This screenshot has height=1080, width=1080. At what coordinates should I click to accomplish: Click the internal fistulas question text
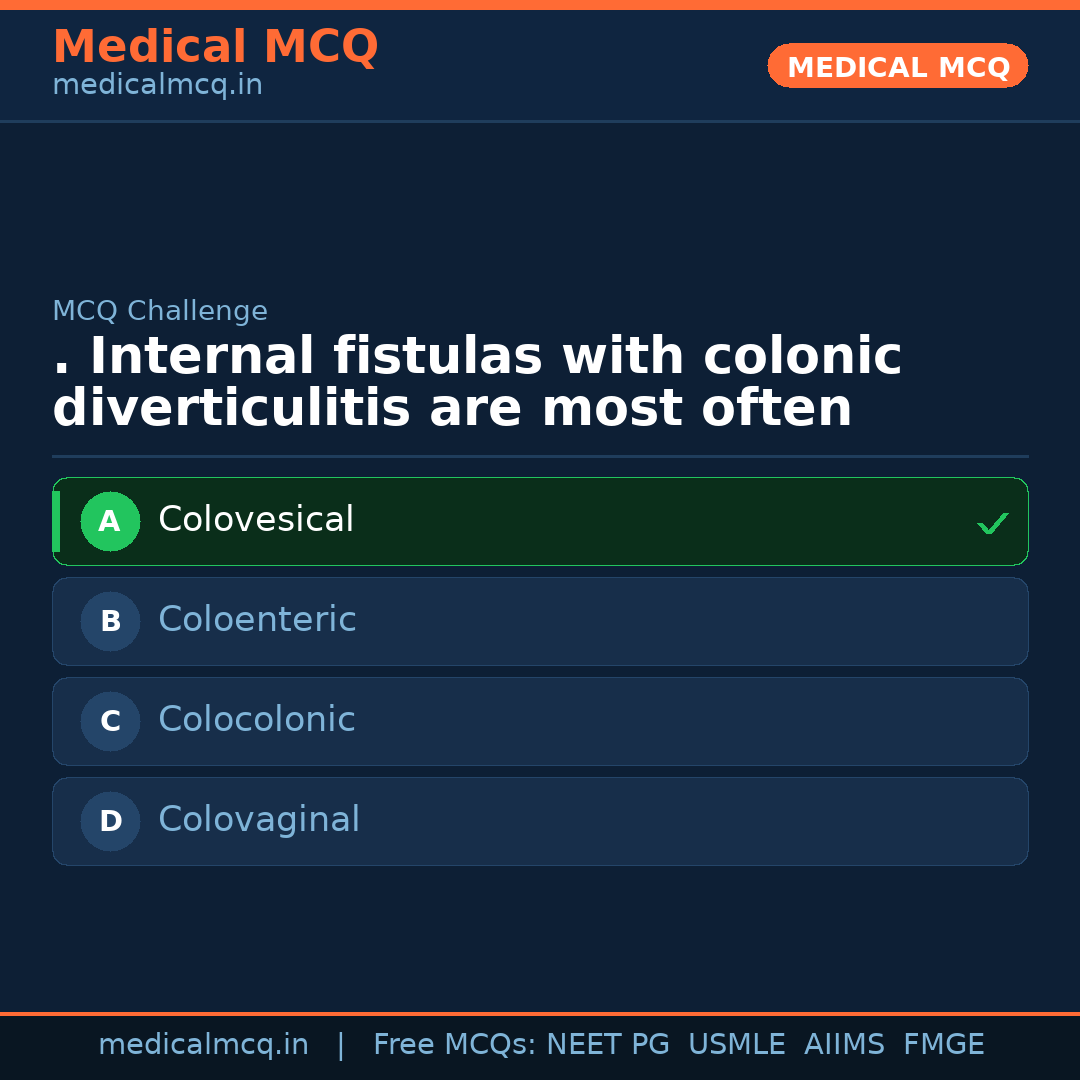(477, 383)
